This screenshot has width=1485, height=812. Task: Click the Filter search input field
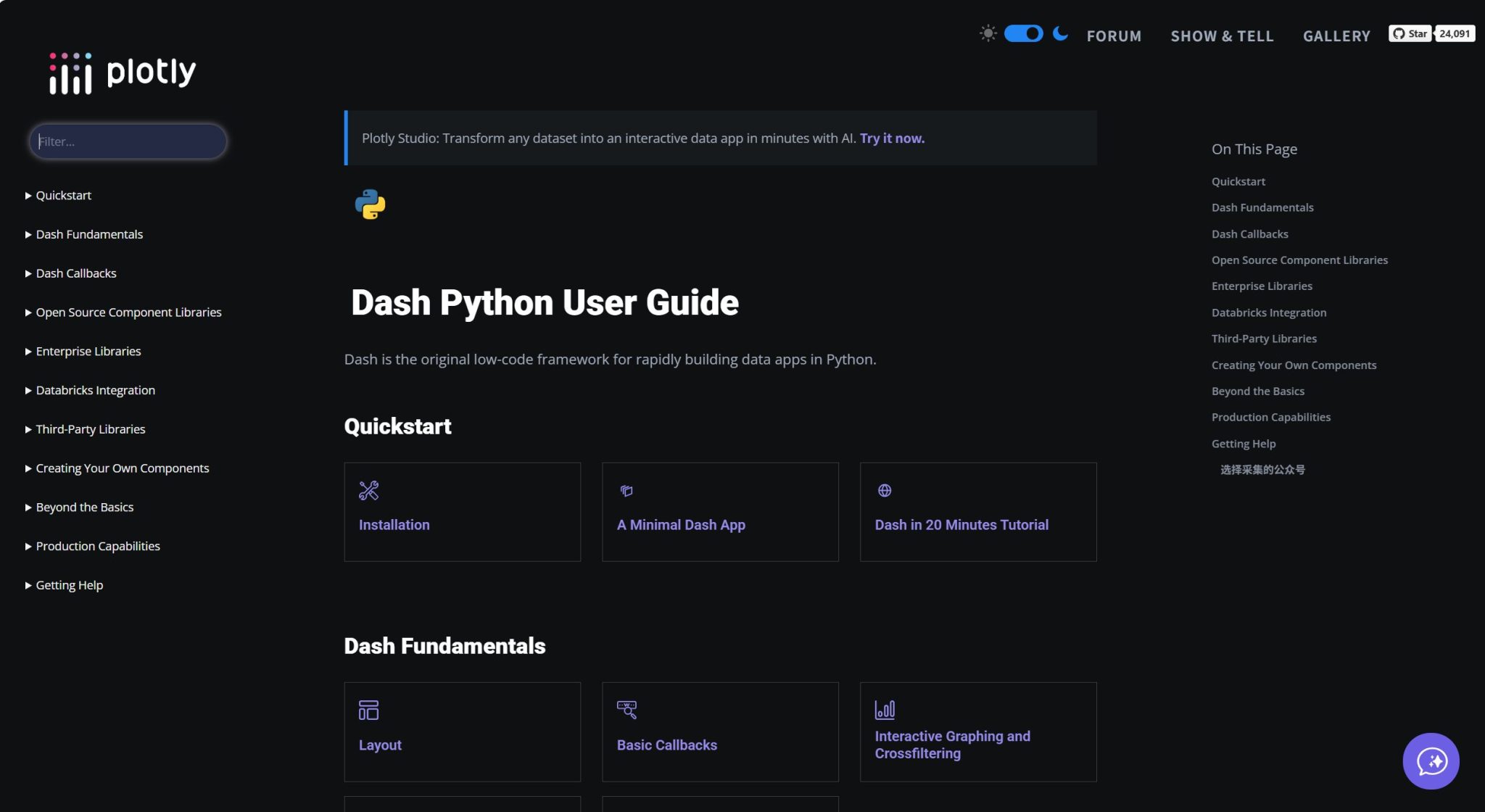point(128,141)
